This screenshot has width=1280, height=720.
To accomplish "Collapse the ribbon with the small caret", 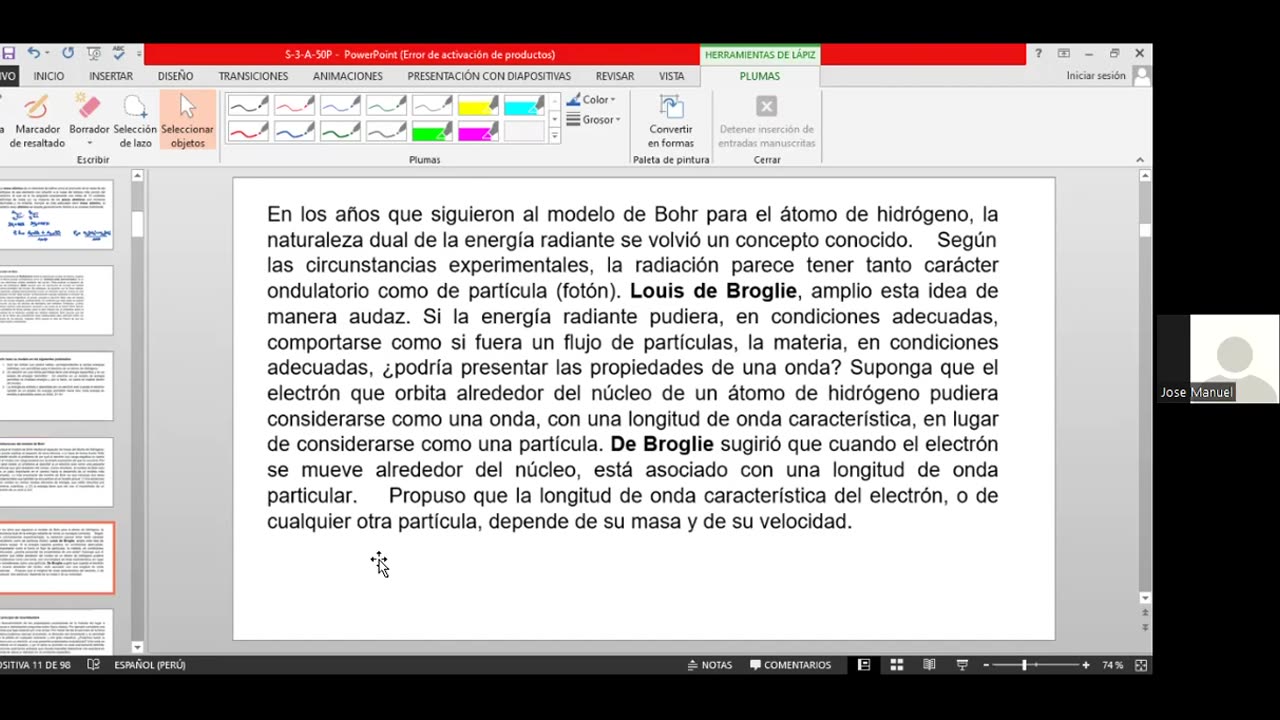I will pyautogui.click(x=1139, y=160).
